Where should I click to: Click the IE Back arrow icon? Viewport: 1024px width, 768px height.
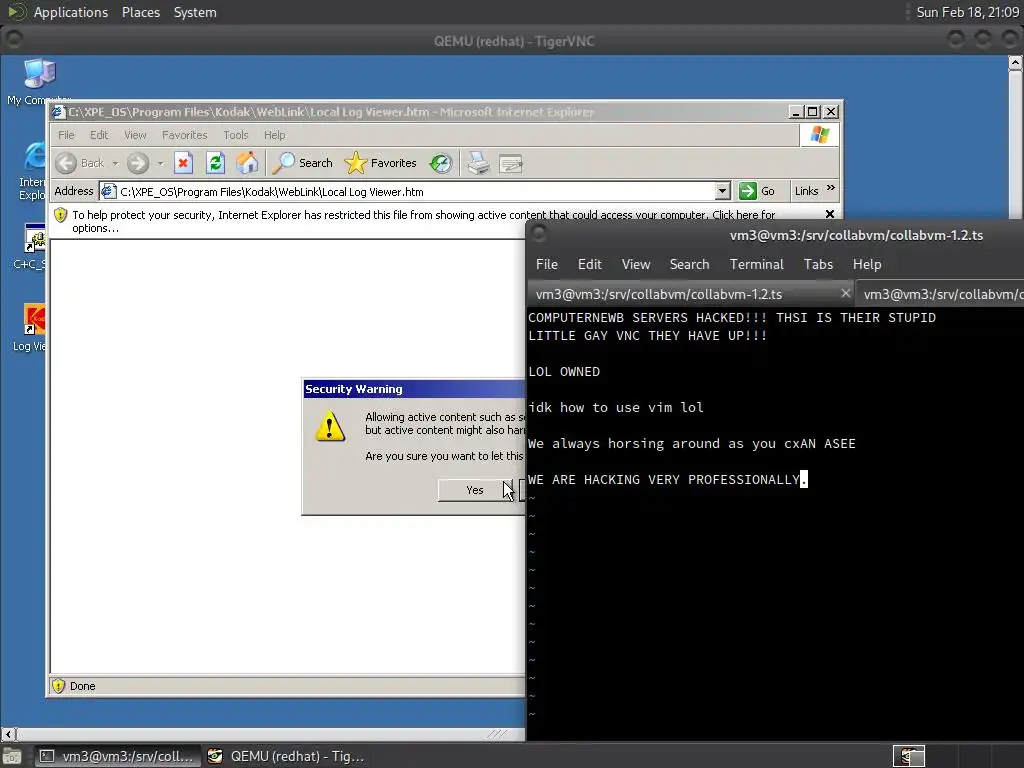(x=66, y=163)
